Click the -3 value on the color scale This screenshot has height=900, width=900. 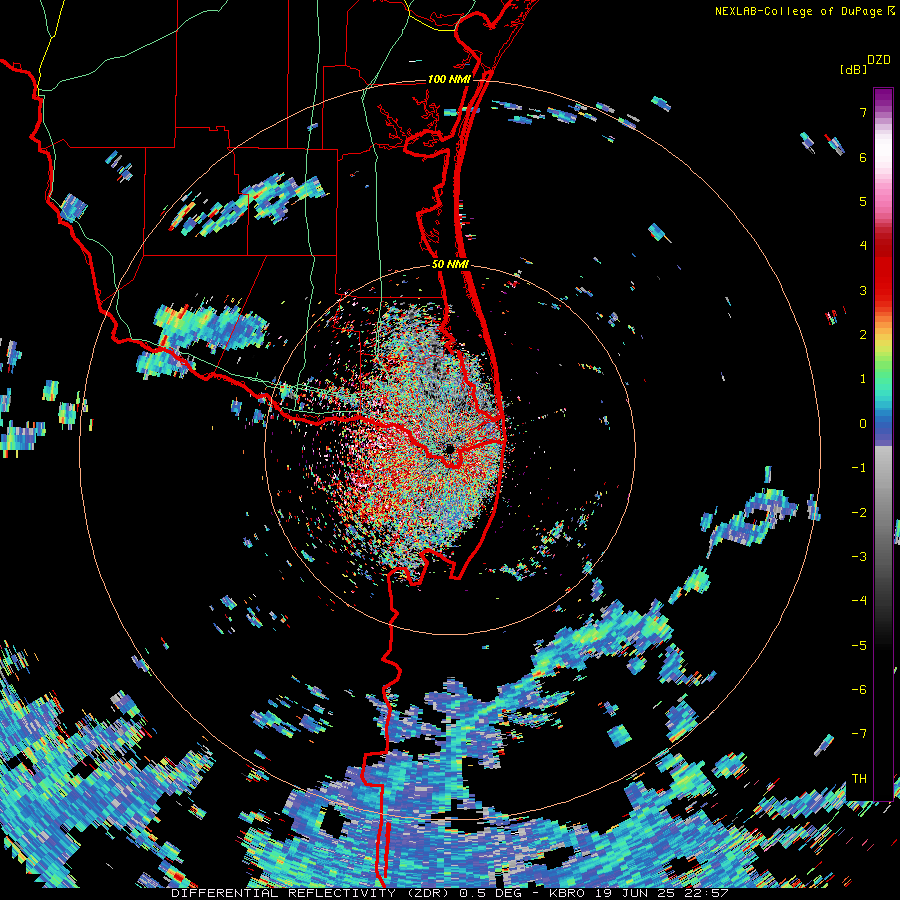(859, 557)
